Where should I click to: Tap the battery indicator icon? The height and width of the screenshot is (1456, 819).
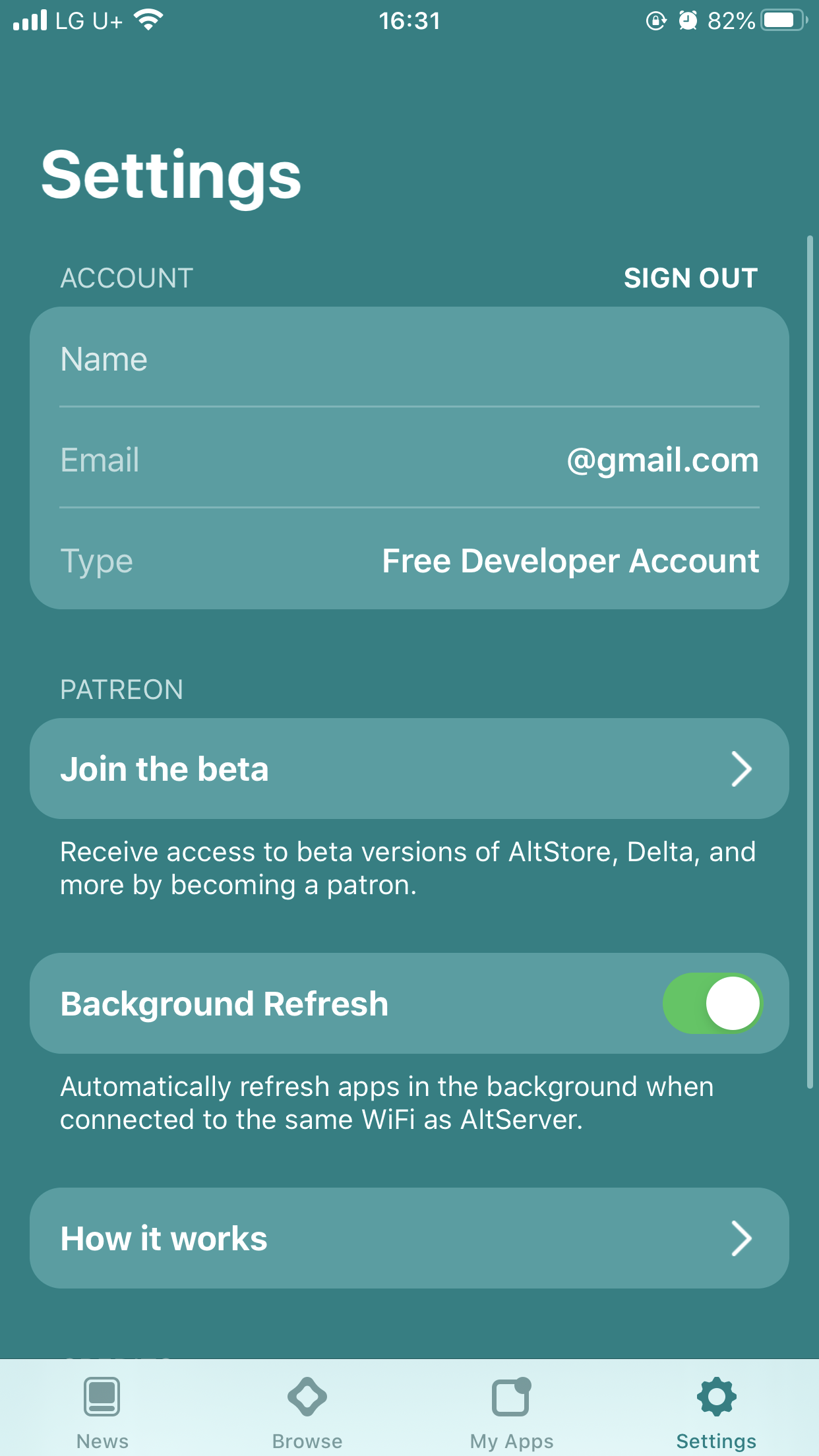click(x=784, y=20)
